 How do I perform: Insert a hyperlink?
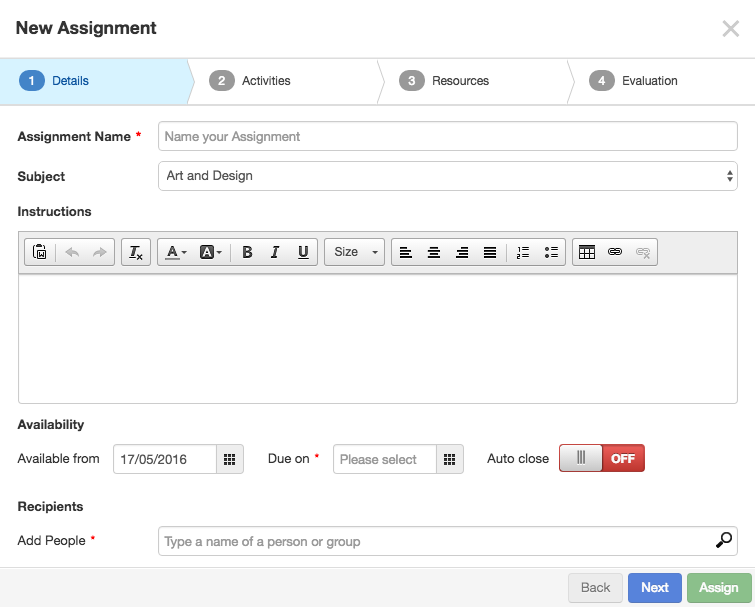[615, 252]
